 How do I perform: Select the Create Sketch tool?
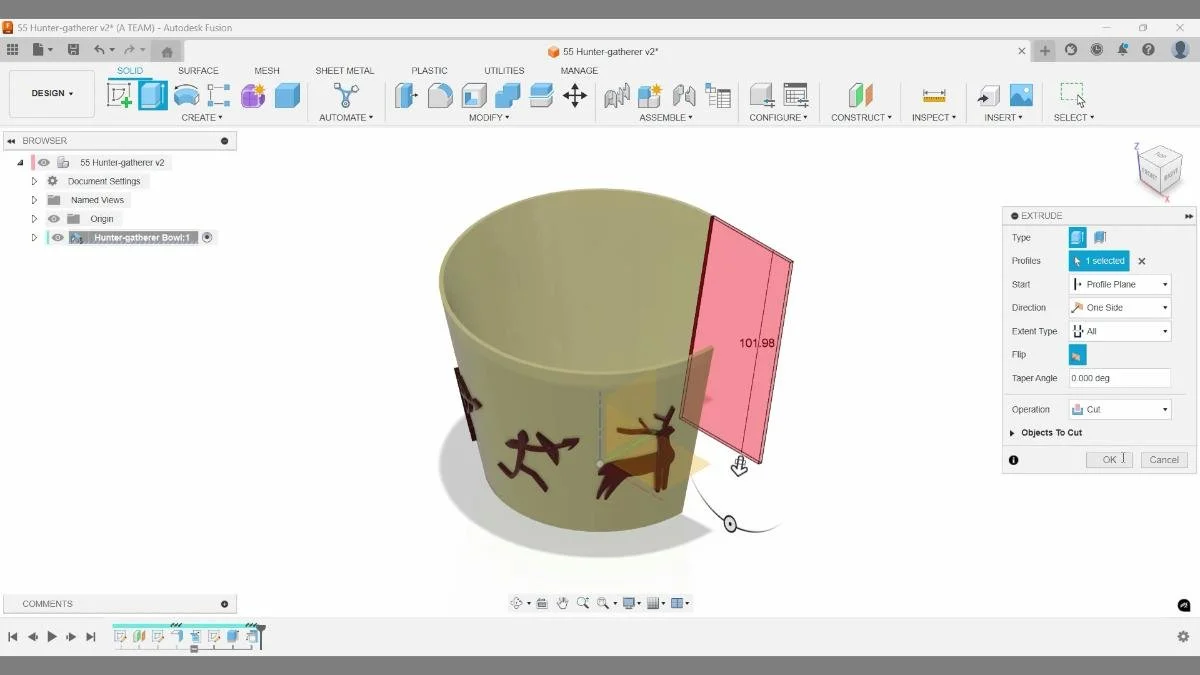pyautogui.click(x=119, y=95)
